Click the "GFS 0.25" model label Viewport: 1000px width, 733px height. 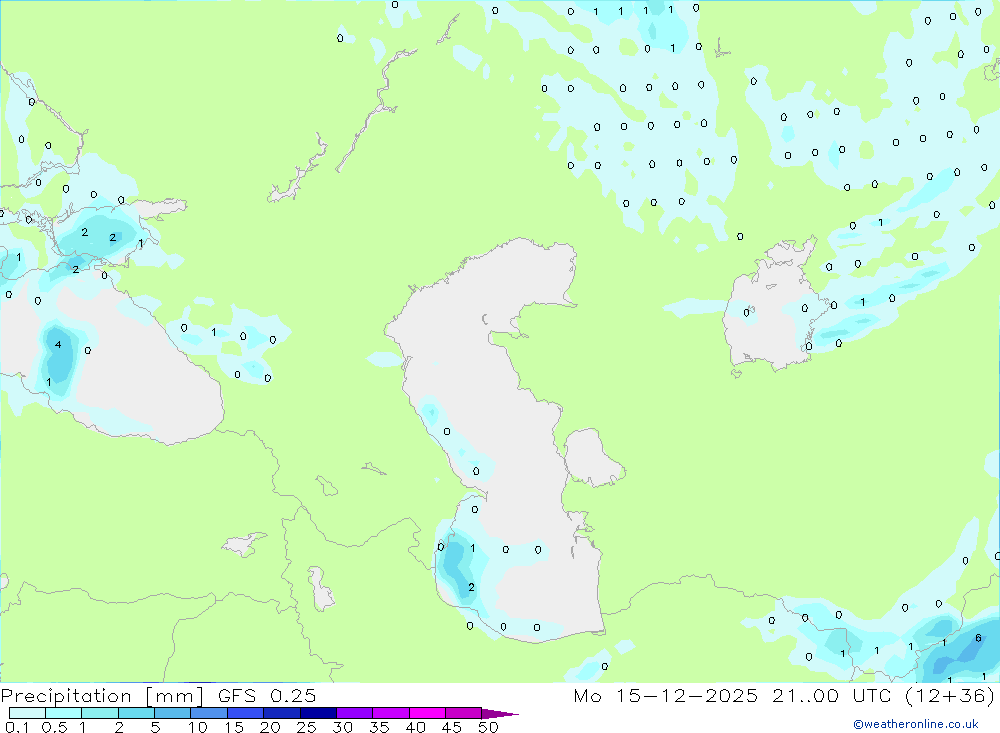pyautogui.click(x=267, y=695)
